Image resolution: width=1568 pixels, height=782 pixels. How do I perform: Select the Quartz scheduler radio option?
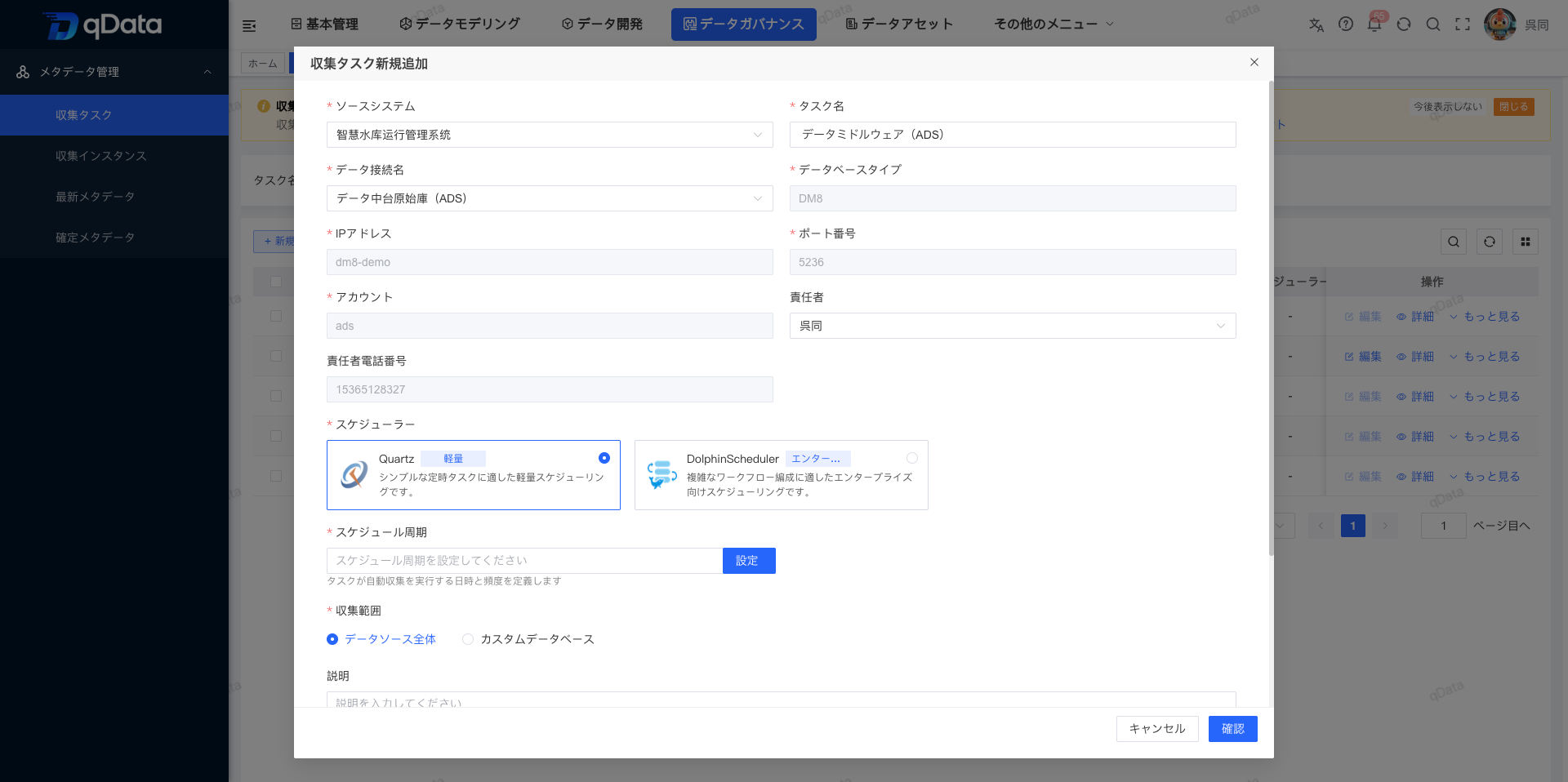(x=604, y=458)
